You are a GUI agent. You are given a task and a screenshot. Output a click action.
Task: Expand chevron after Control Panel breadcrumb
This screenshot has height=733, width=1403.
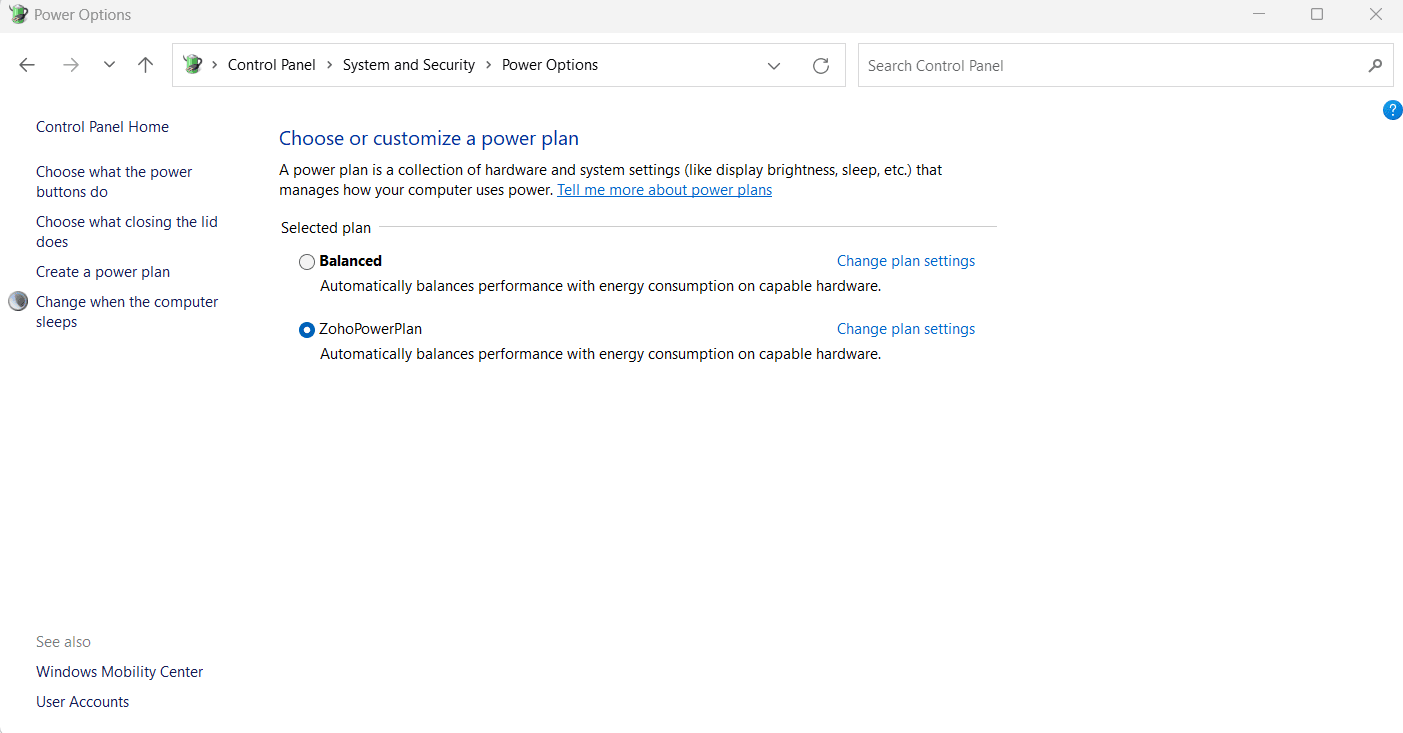coord(329,65)
